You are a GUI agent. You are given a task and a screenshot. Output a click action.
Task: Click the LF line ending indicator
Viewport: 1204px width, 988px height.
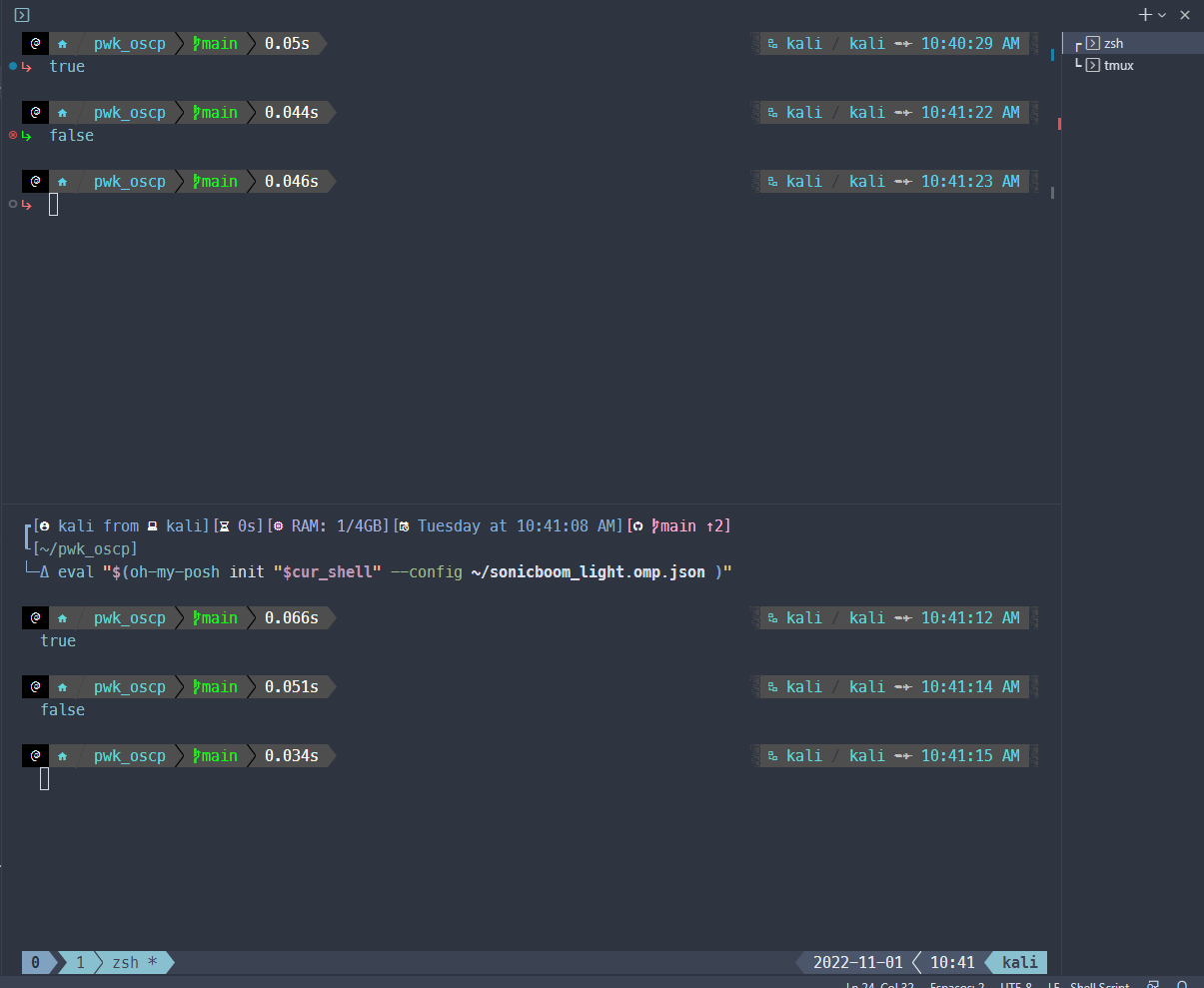click(x=1054, y=984)
